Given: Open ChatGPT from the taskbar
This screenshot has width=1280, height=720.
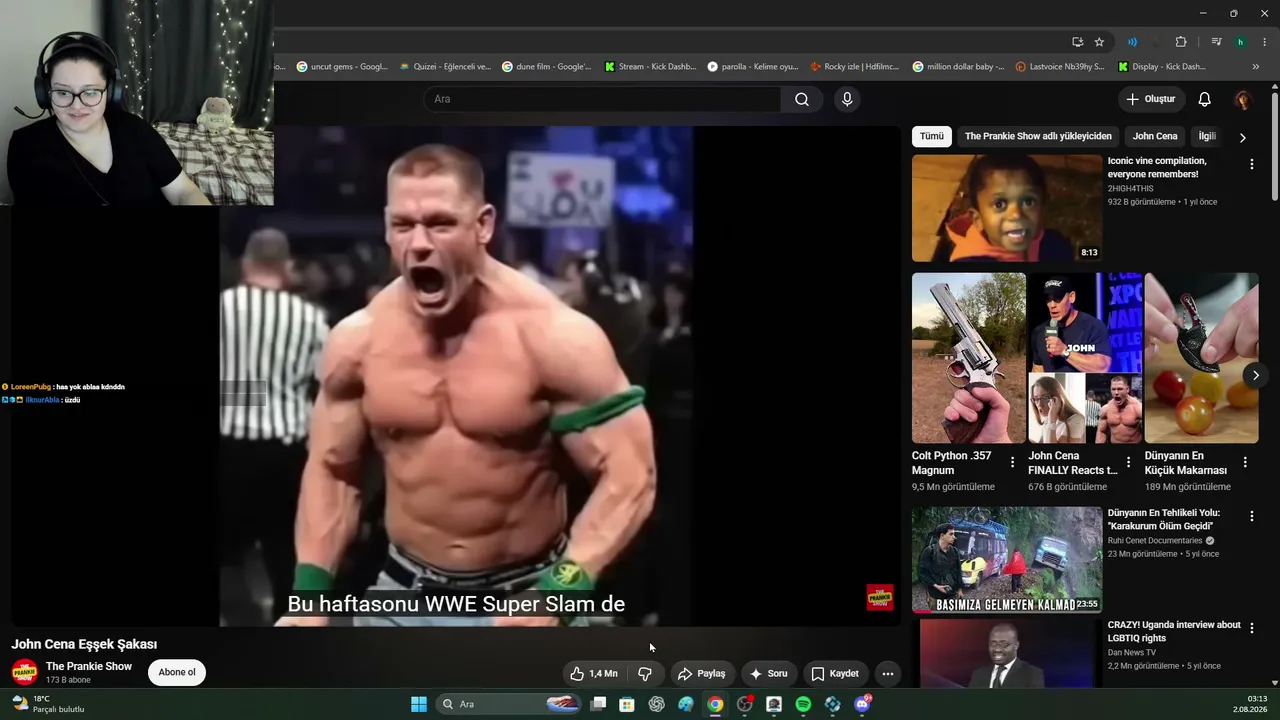Looking at the screenshot, I should point(656,704).
